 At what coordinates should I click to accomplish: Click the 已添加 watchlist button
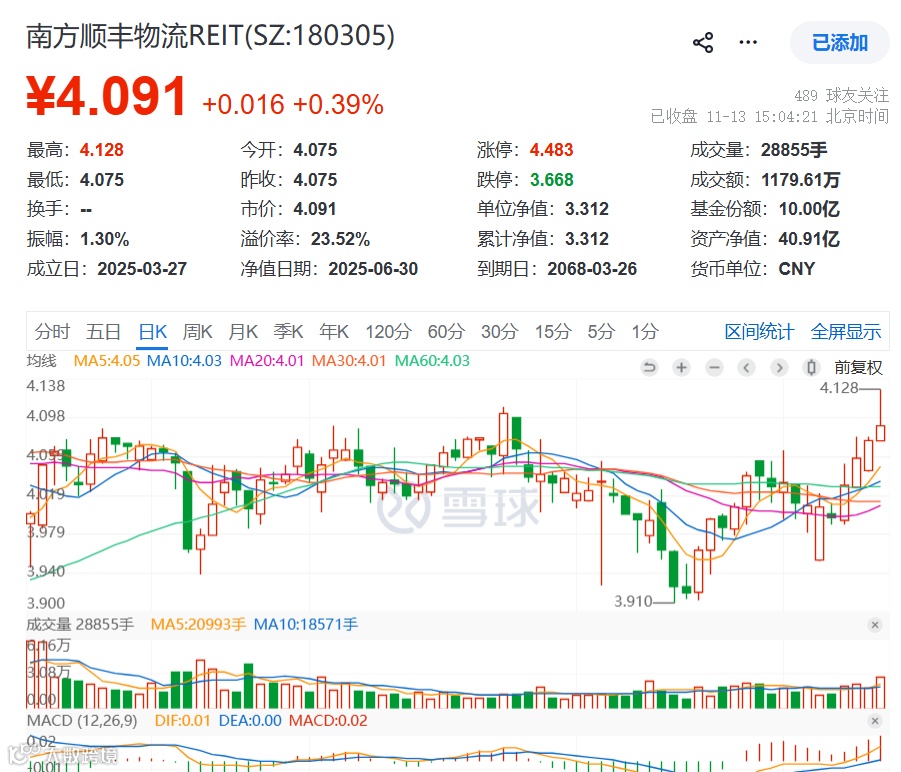840,43
